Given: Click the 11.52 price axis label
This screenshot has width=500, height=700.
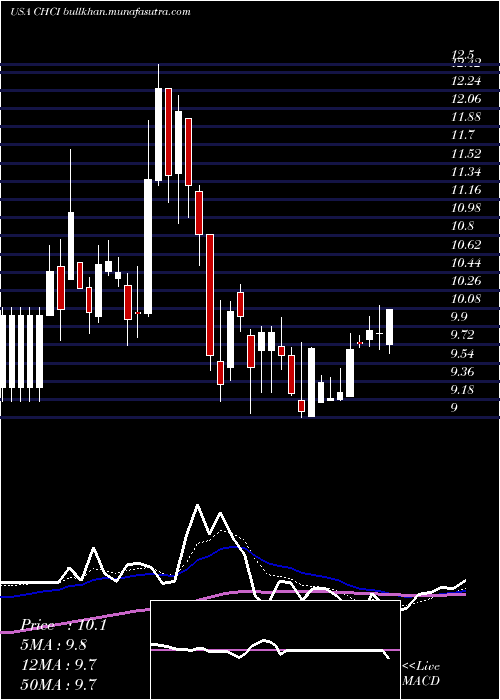Looking at the screenshot, I should [x=467, y=154].
